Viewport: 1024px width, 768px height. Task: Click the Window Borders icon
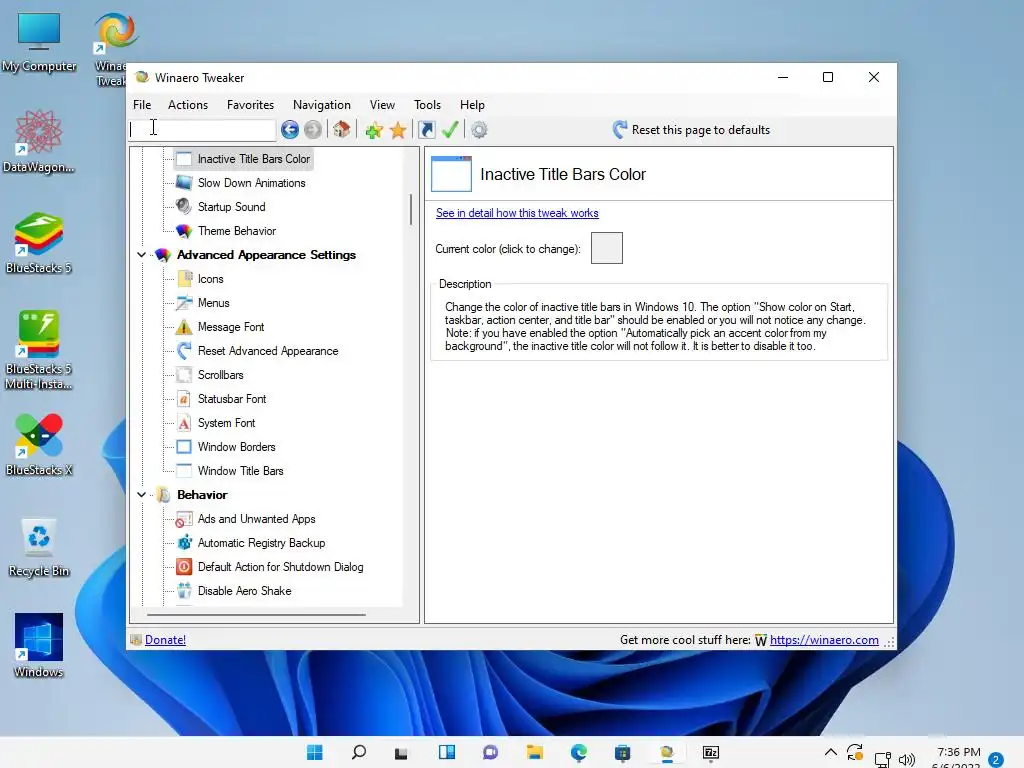click(184, 447)
